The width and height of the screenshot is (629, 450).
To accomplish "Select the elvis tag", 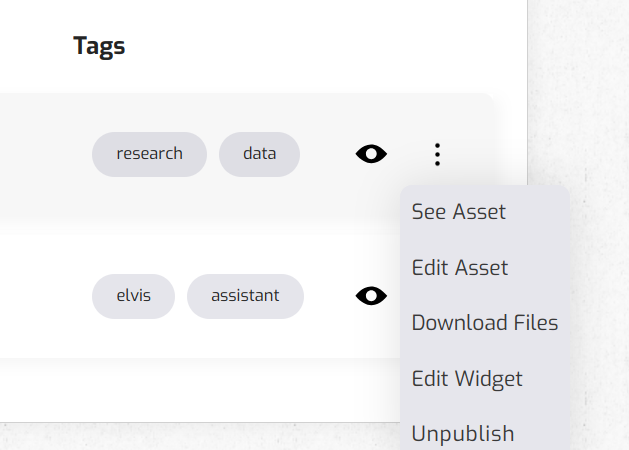I will pos(133,296).
